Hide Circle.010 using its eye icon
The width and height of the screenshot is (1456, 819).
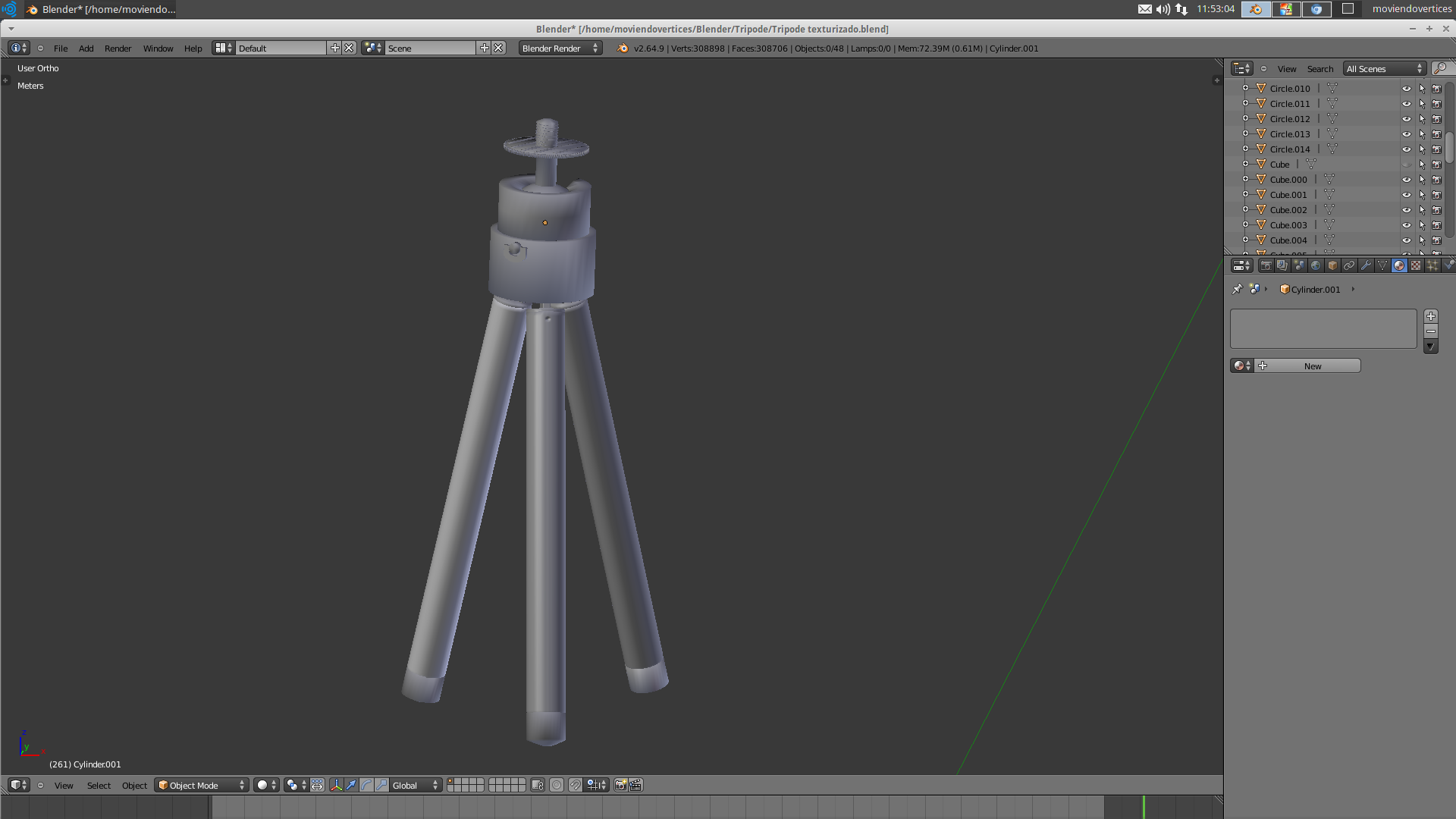coord(1407,89)
